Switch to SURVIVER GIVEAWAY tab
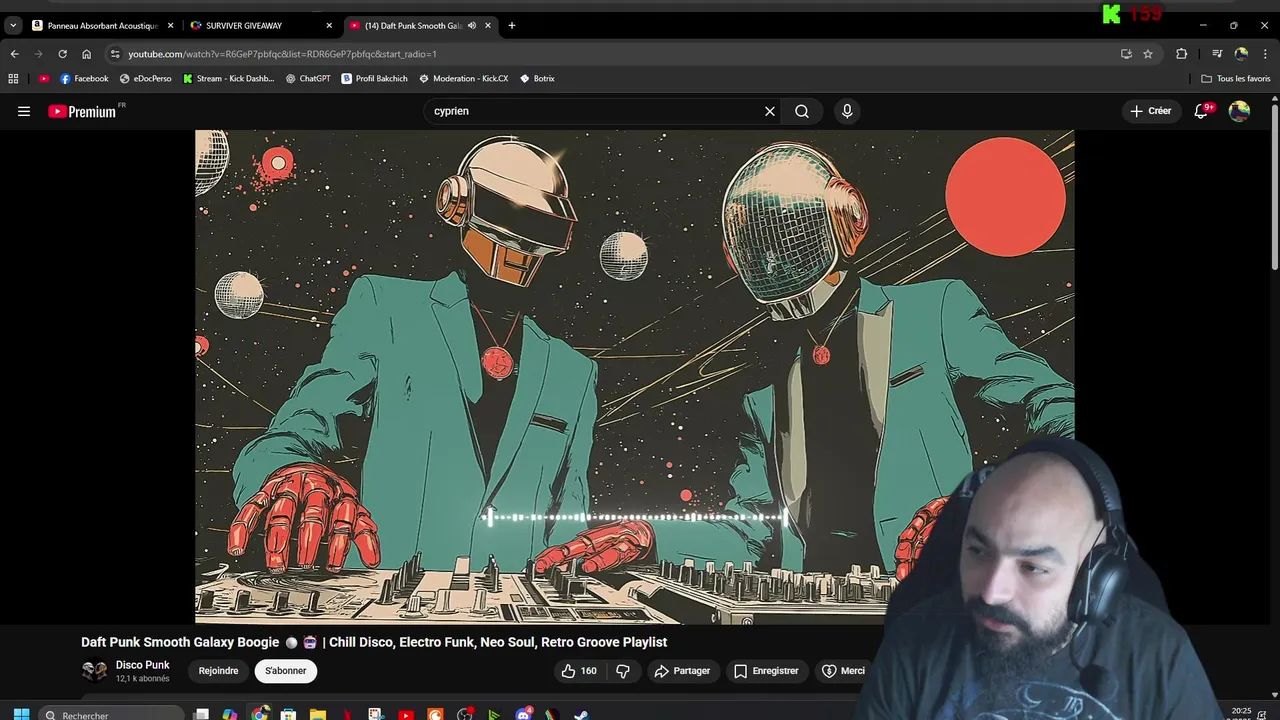This screenshot has height=720, width=1280. click(260, 25)
